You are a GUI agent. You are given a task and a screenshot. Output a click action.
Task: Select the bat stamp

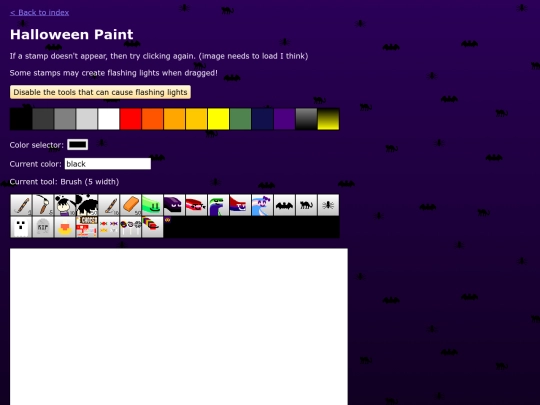click(284, 205)
